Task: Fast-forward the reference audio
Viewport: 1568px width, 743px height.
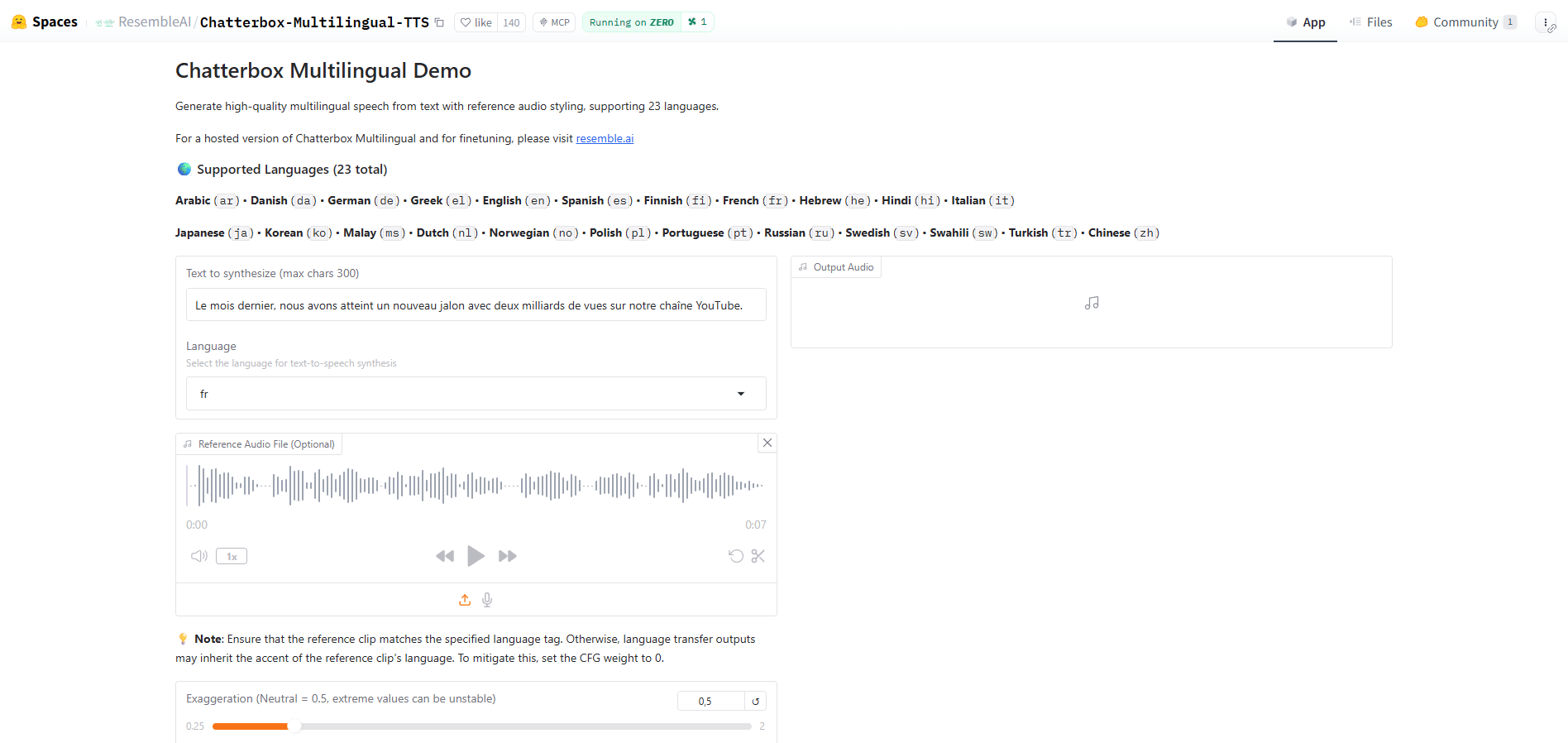Action: click(507, 556)
